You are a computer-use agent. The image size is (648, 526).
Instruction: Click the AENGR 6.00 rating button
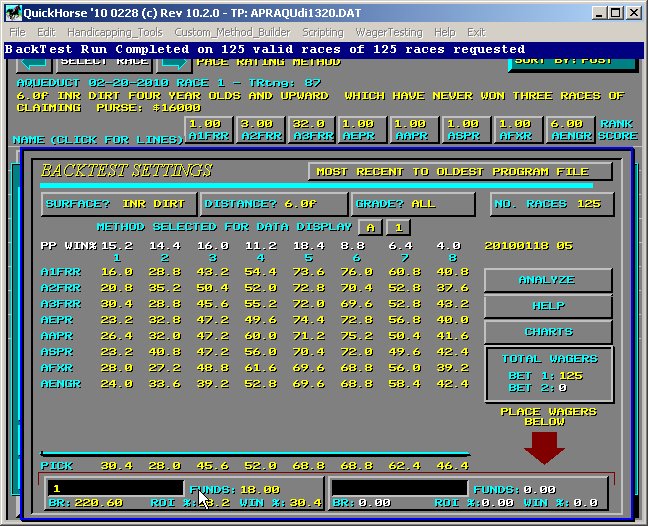[x=570, y=130]
